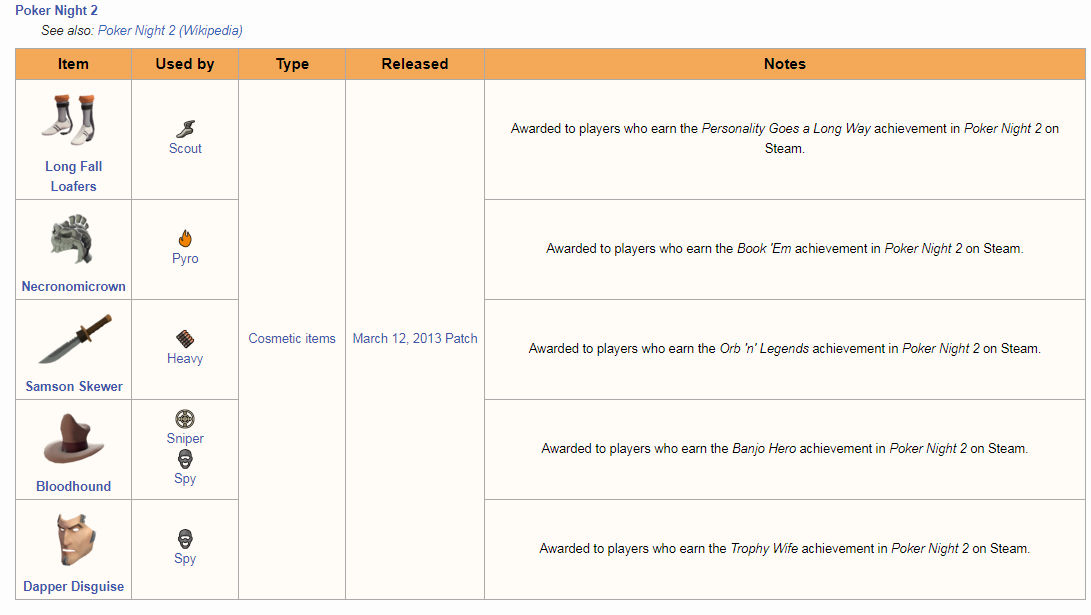Click the Sniper crosshair class icon
The width and height of the screenshot is (1091, 615).
[185, 419]
